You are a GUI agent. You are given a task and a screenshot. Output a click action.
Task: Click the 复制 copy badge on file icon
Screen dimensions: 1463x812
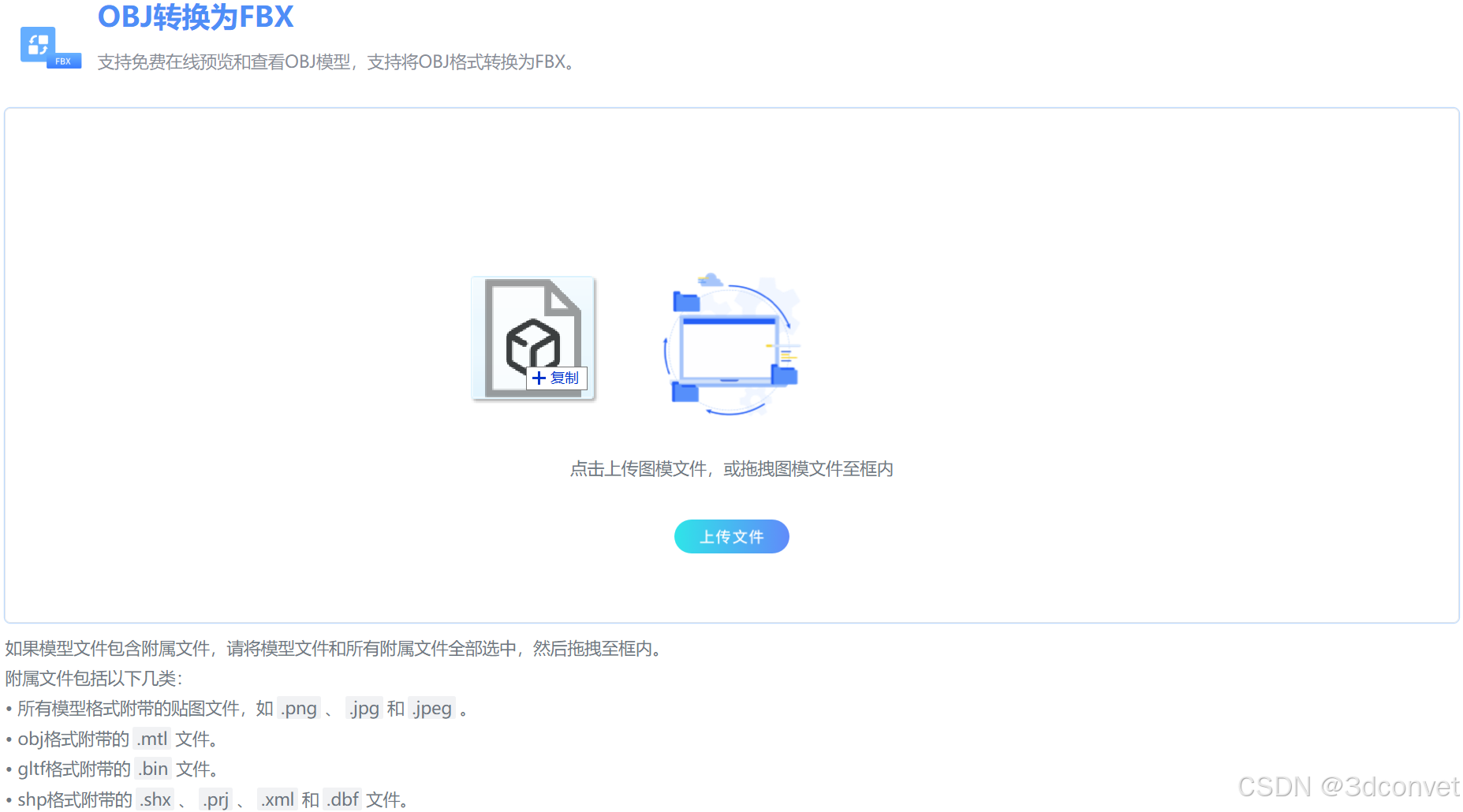pyautogui.click(x=557, y=378)
